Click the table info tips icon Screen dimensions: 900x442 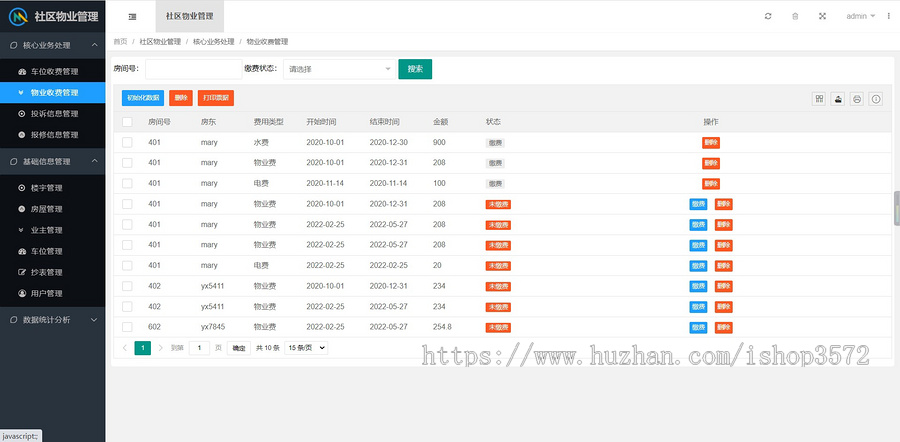point(876,99)
